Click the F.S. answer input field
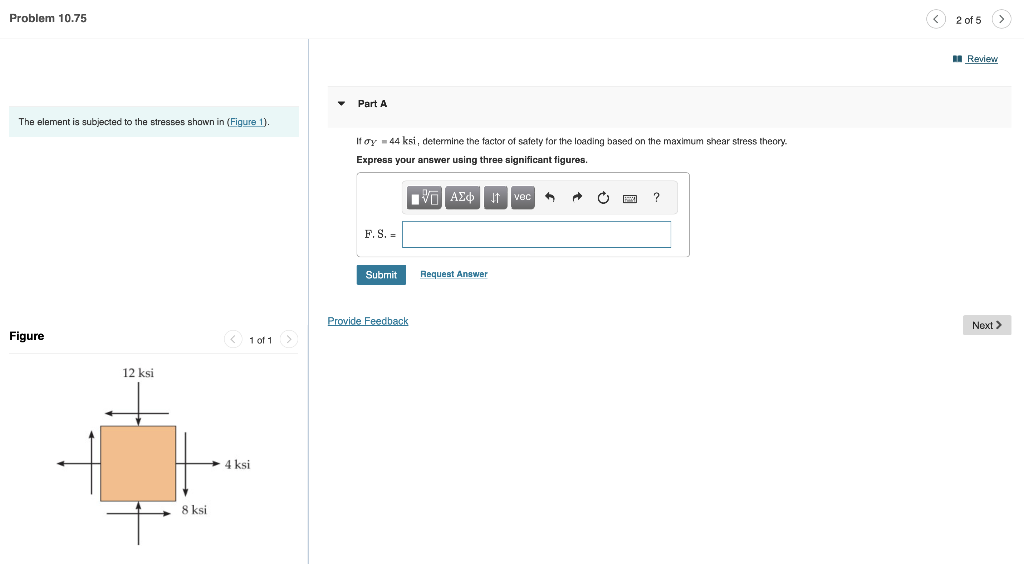Screen dimensions: 1024x564 tap(536, 234)
